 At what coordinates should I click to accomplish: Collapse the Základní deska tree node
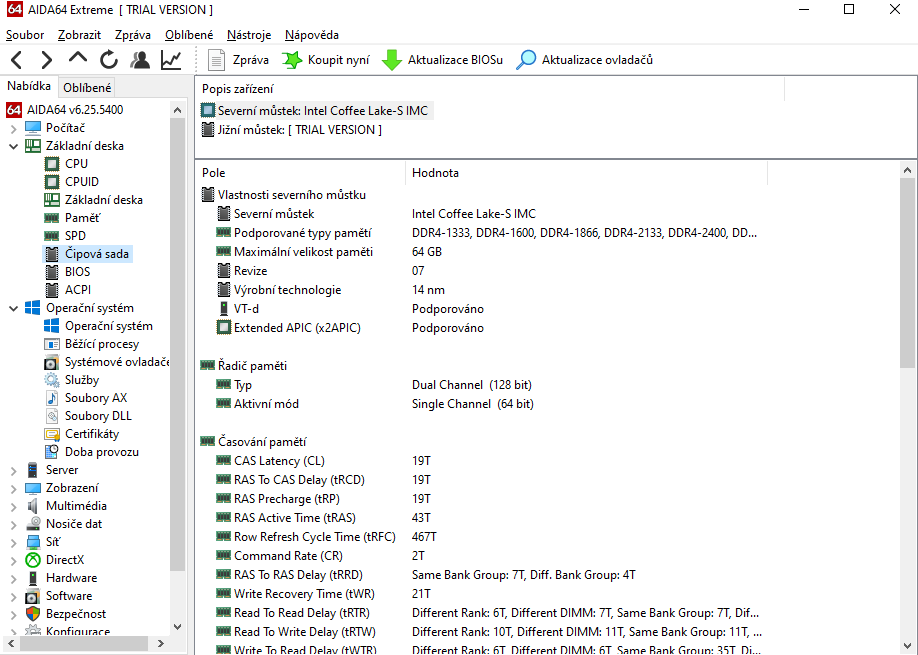[13, 146]
